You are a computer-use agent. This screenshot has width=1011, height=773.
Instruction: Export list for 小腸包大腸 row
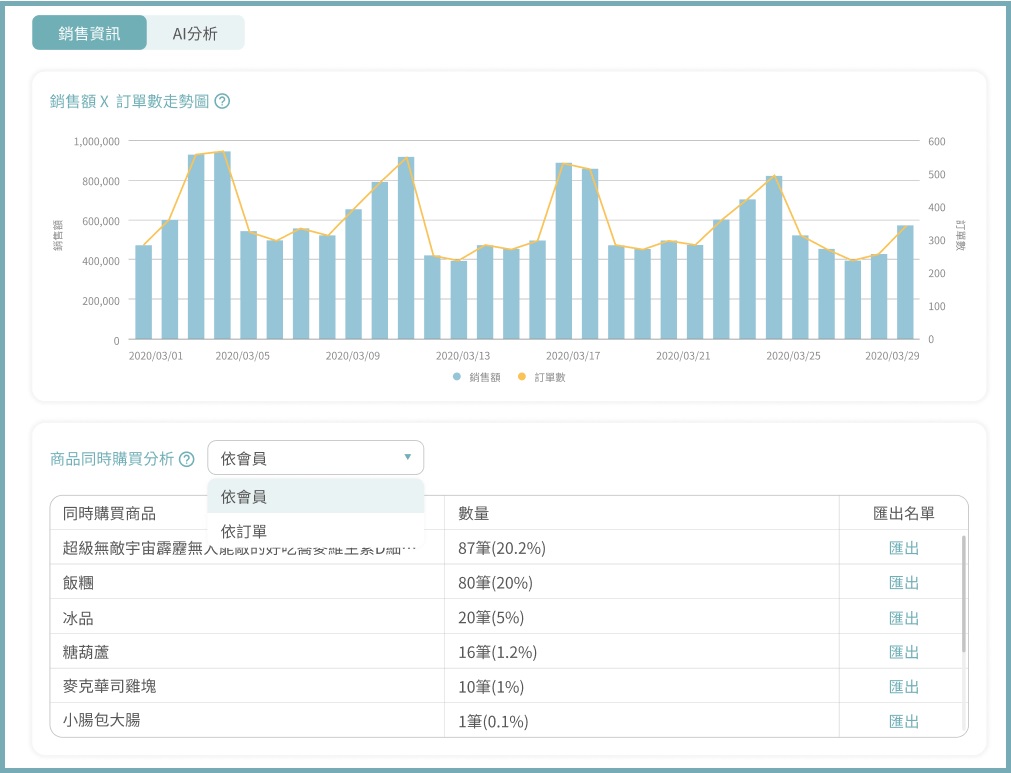(903, 721)
